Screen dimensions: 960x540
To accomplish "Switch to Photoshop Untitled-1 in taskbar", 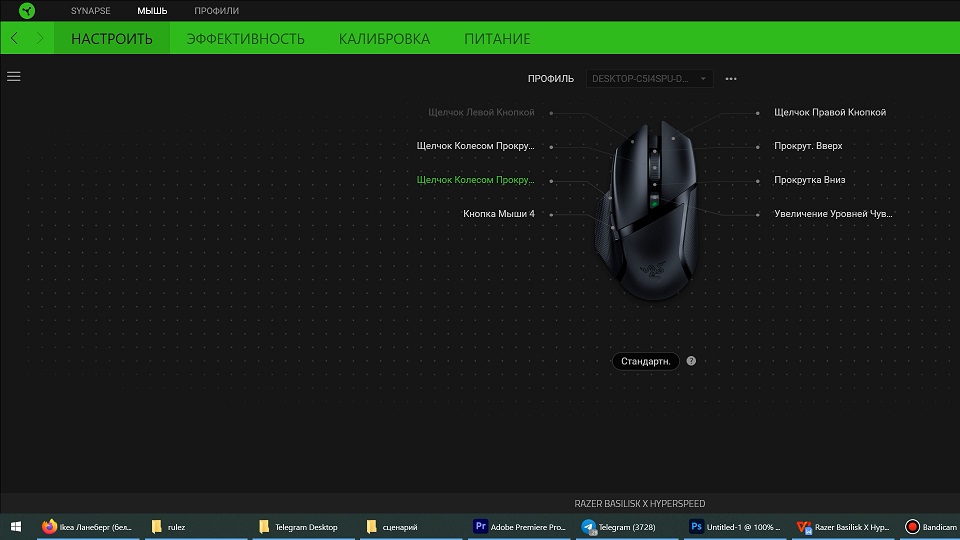I will pos(734,527).
